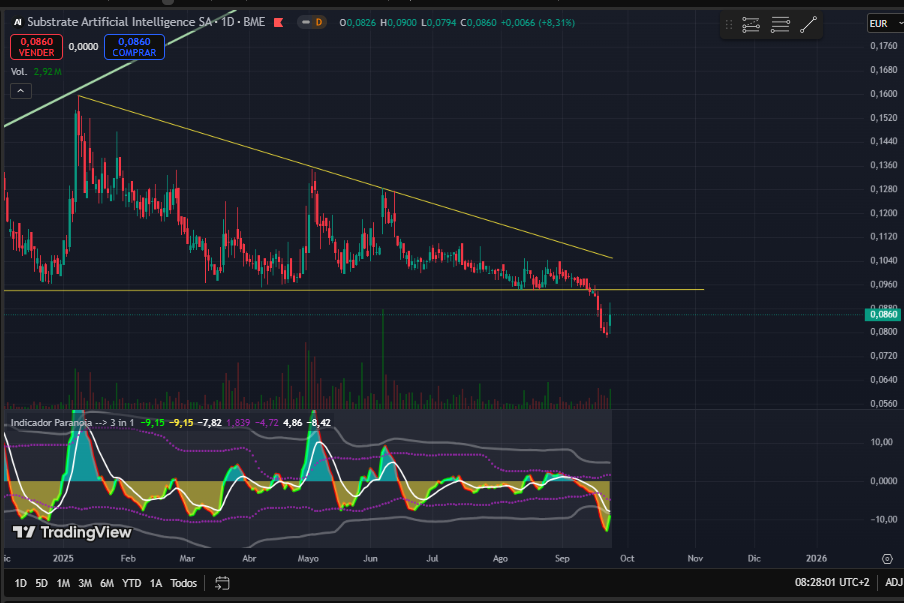
Task: Click the 0,0000 spread value
Action: [83, 47]
